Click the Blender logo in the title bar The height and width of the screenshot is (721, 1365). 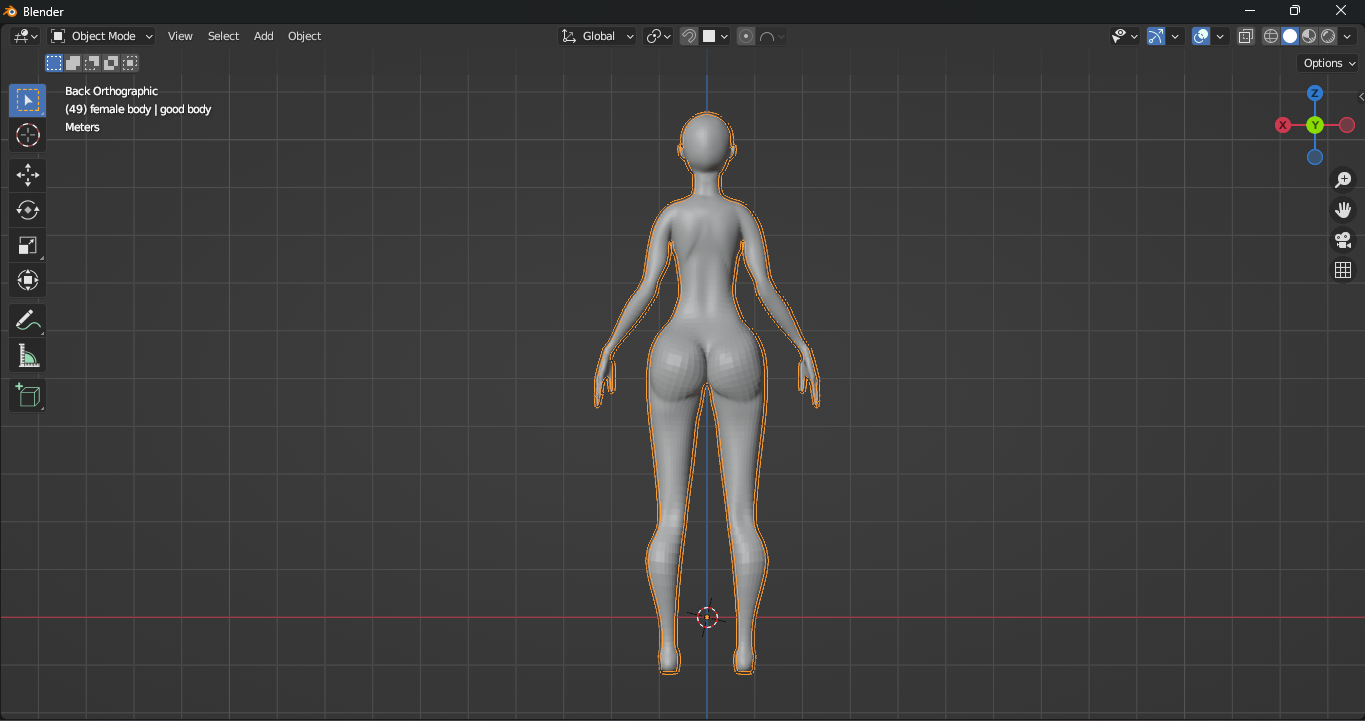11,11
